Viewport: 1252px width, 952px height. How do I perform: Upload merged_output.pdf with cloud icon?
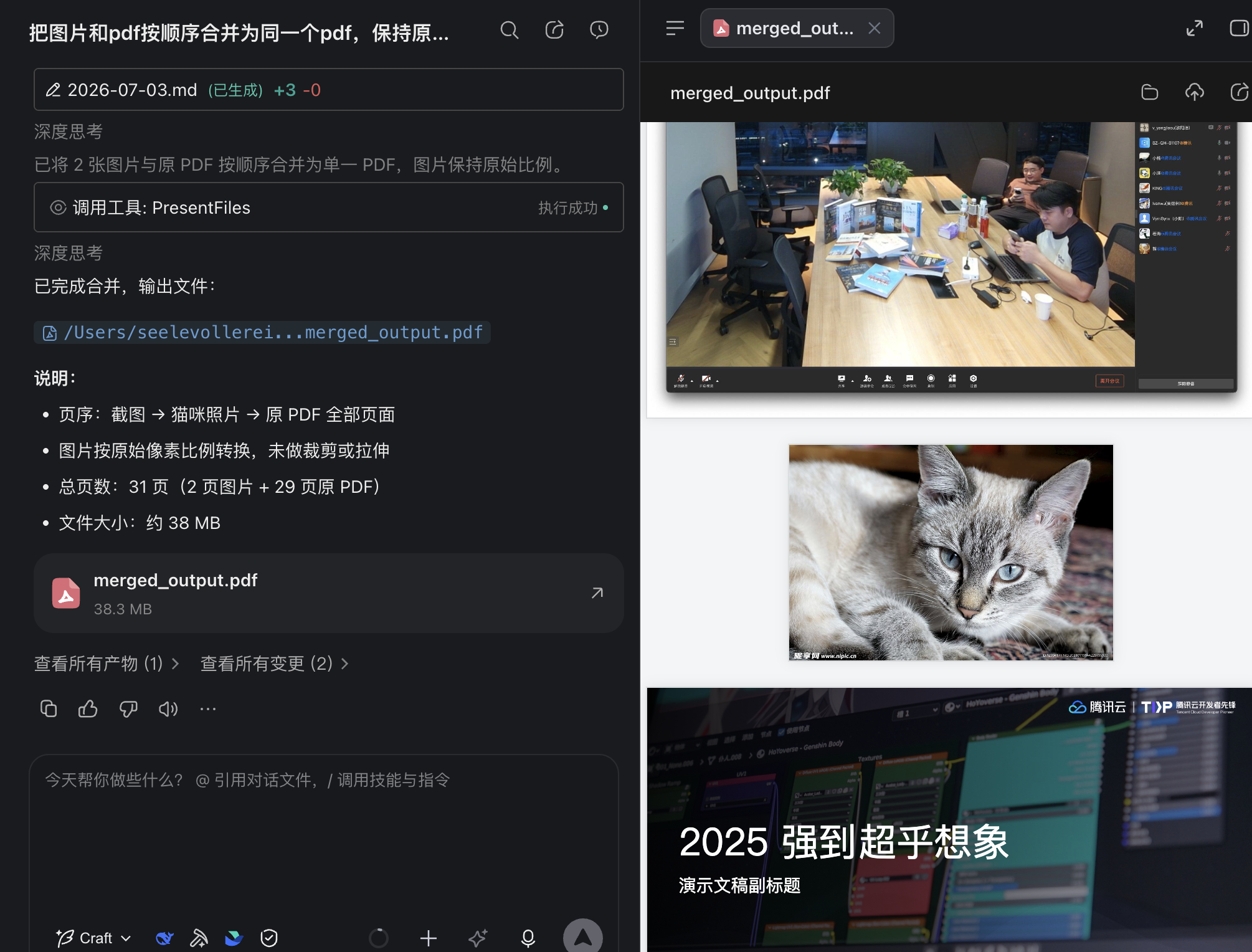click(x=1194, y=93)
